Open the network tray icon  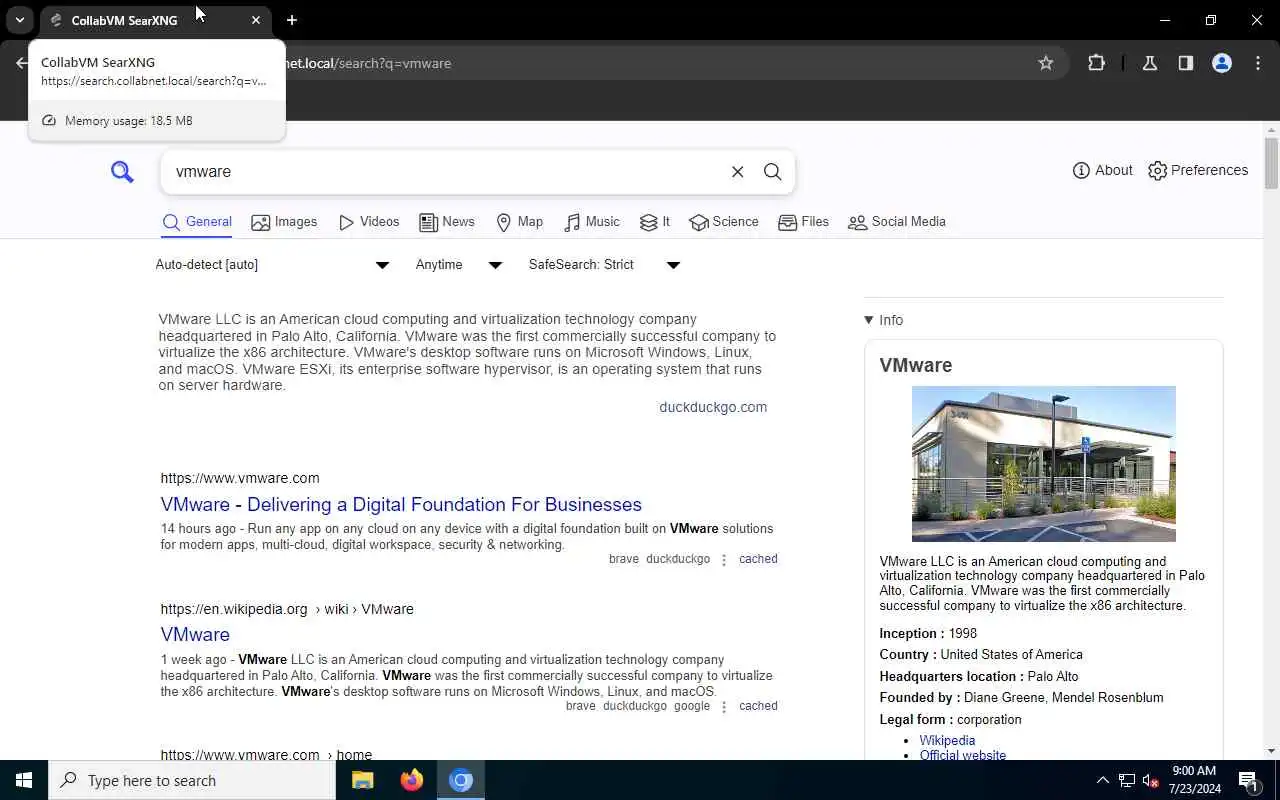point(1127,780)
